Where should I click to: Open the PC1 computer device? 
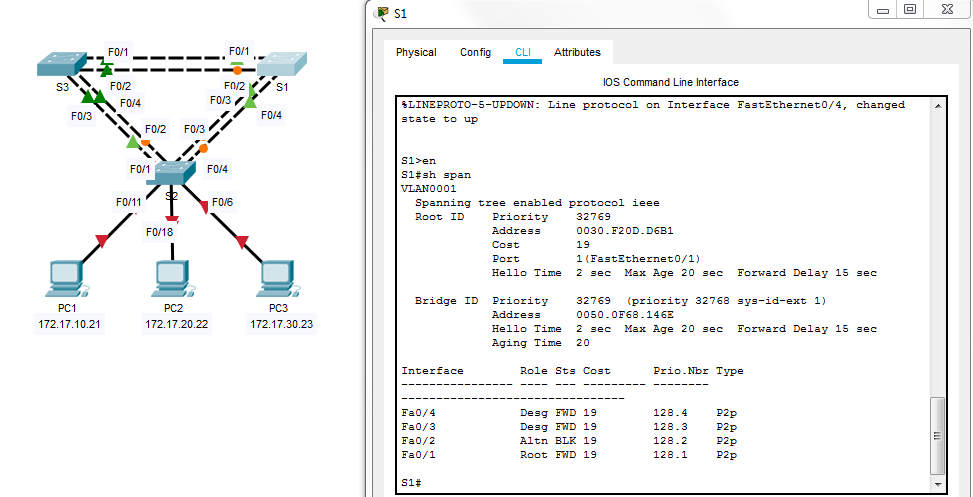(x=66, y=280)
